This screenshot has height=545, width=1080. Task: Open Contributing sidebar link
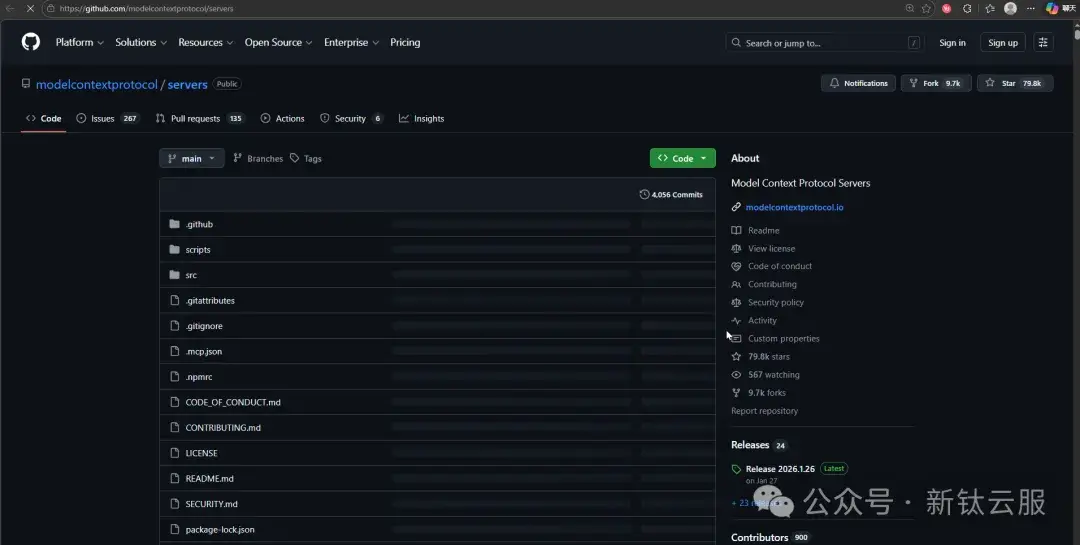[772, 285]
